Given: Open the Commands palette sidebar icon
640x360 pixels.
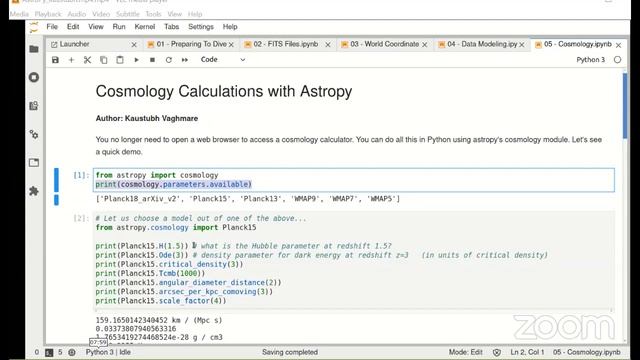Looking at the screenshot, I should pyautogui.click(x=34, y=106).
